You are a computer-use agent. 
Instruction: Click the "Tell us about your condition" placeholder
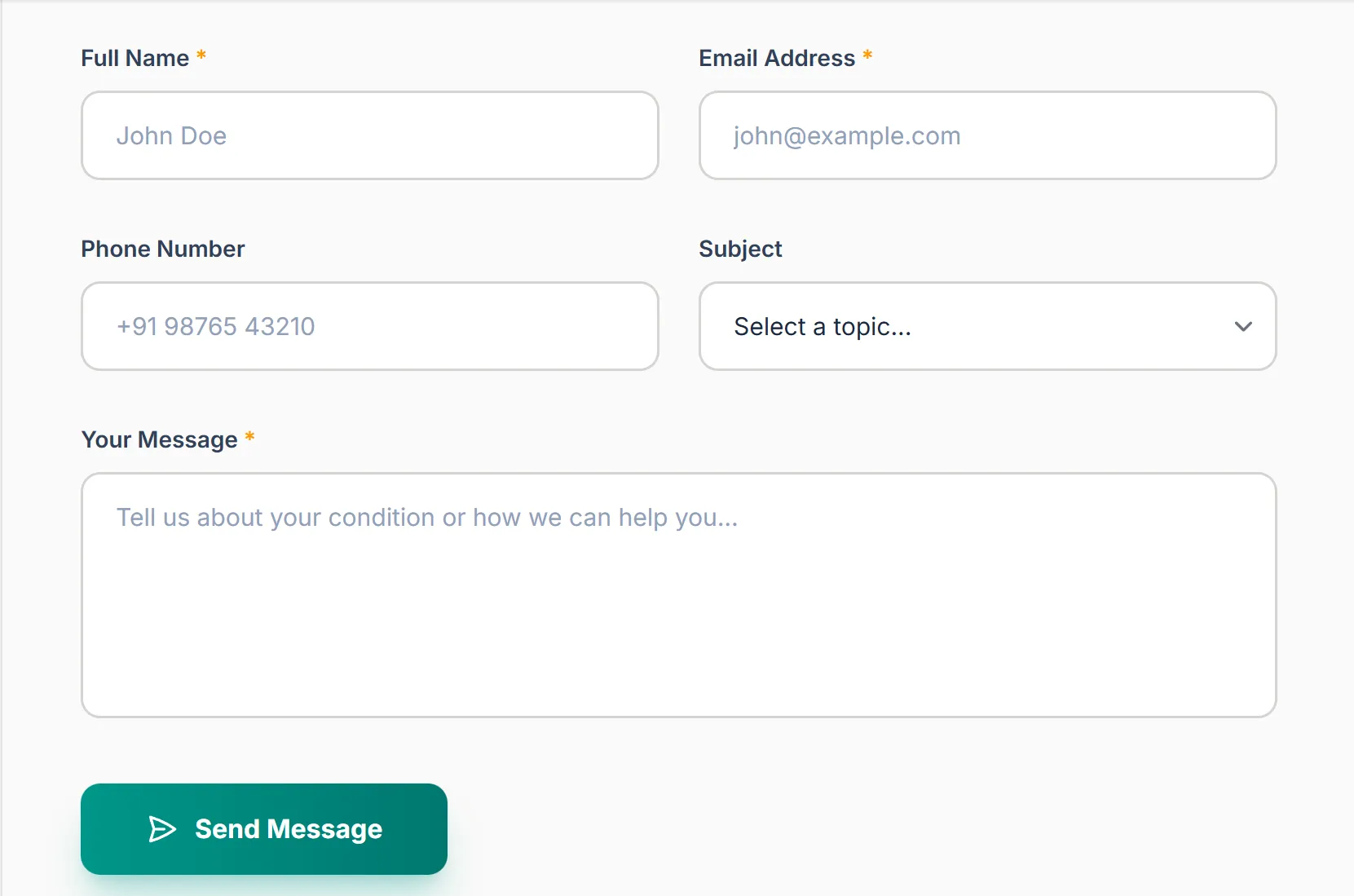pos(426,518)
